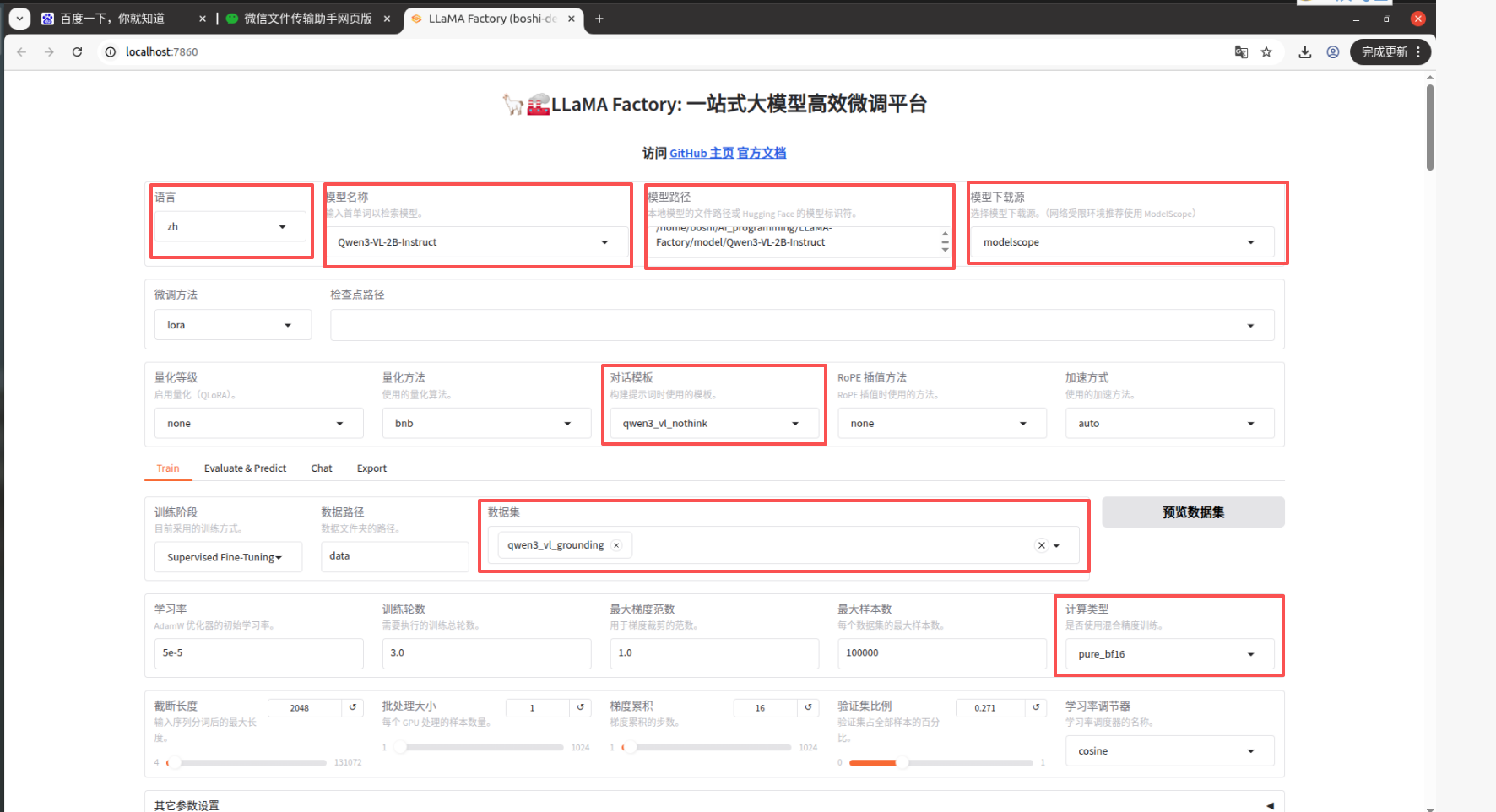The image size is (1496, 812).
Task: Open the 数据集 dropdown arrow
Action: coord(1056,545)
